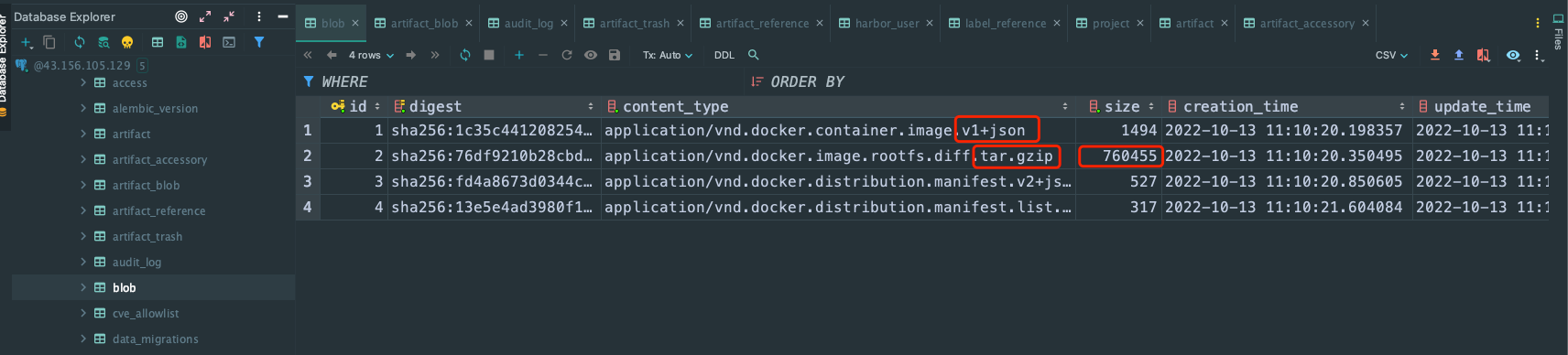1568x355 pixels.
Task: Click the red compare icon in grid toolbar
Action: pos(1483,55)
